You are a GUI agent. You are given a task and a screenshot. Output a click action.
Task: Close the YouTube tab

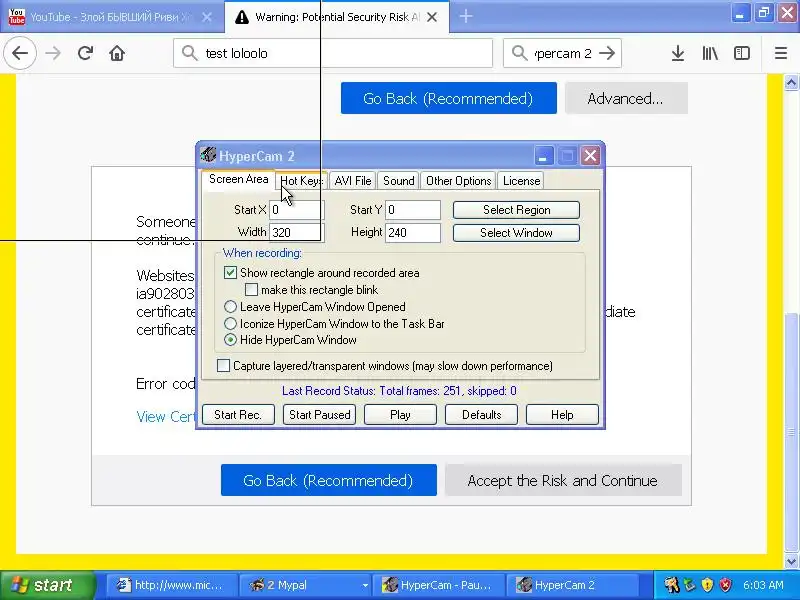pyautogui.click(x=207, y=17)
